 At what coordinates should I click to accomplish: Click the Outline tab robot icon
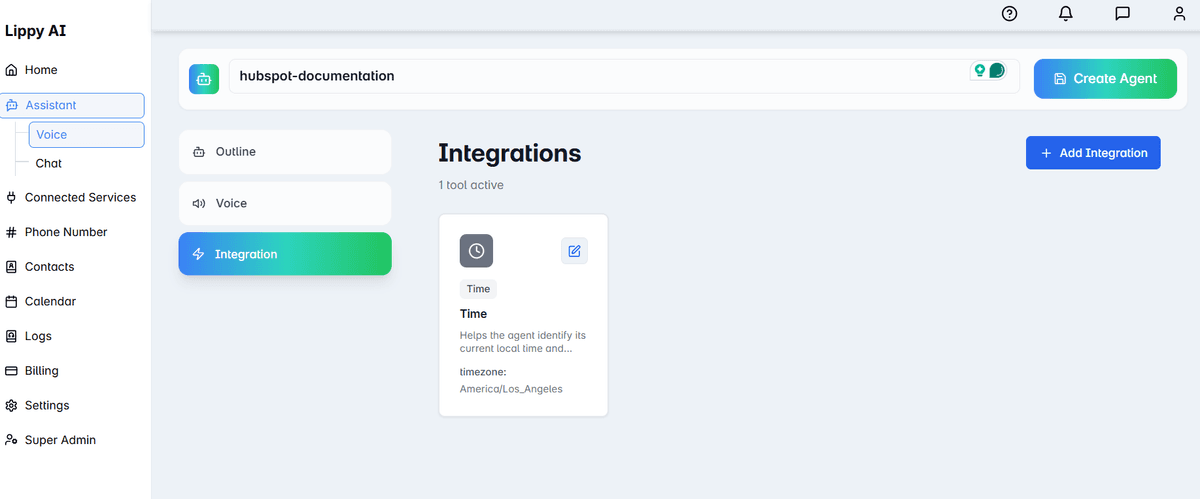(198, 152)
